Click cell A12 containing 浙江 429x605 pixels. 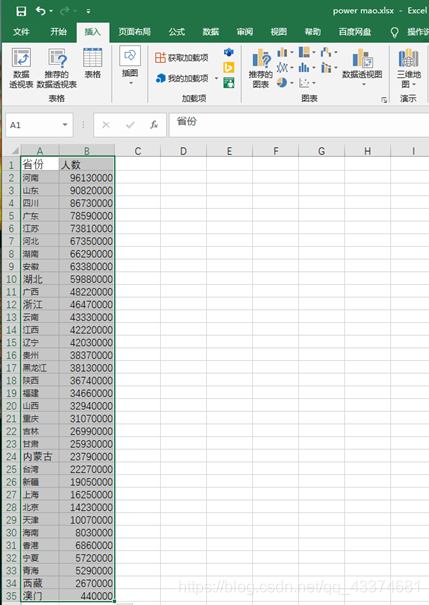point(40,304)
